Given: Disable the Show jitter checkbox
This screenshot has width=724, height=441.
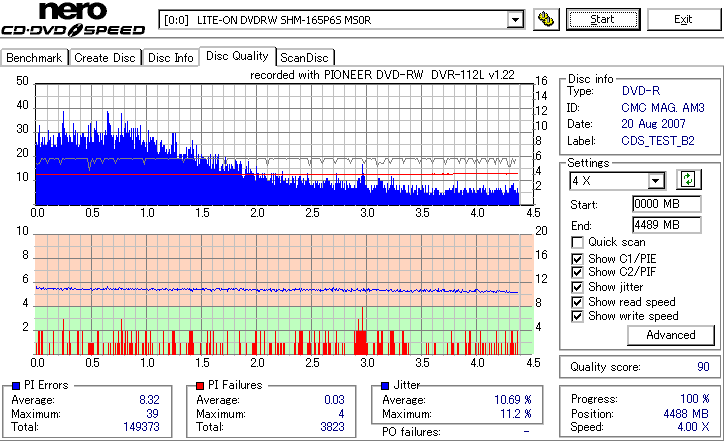Looking at the screenshot, I should click(x=577, y=287).
